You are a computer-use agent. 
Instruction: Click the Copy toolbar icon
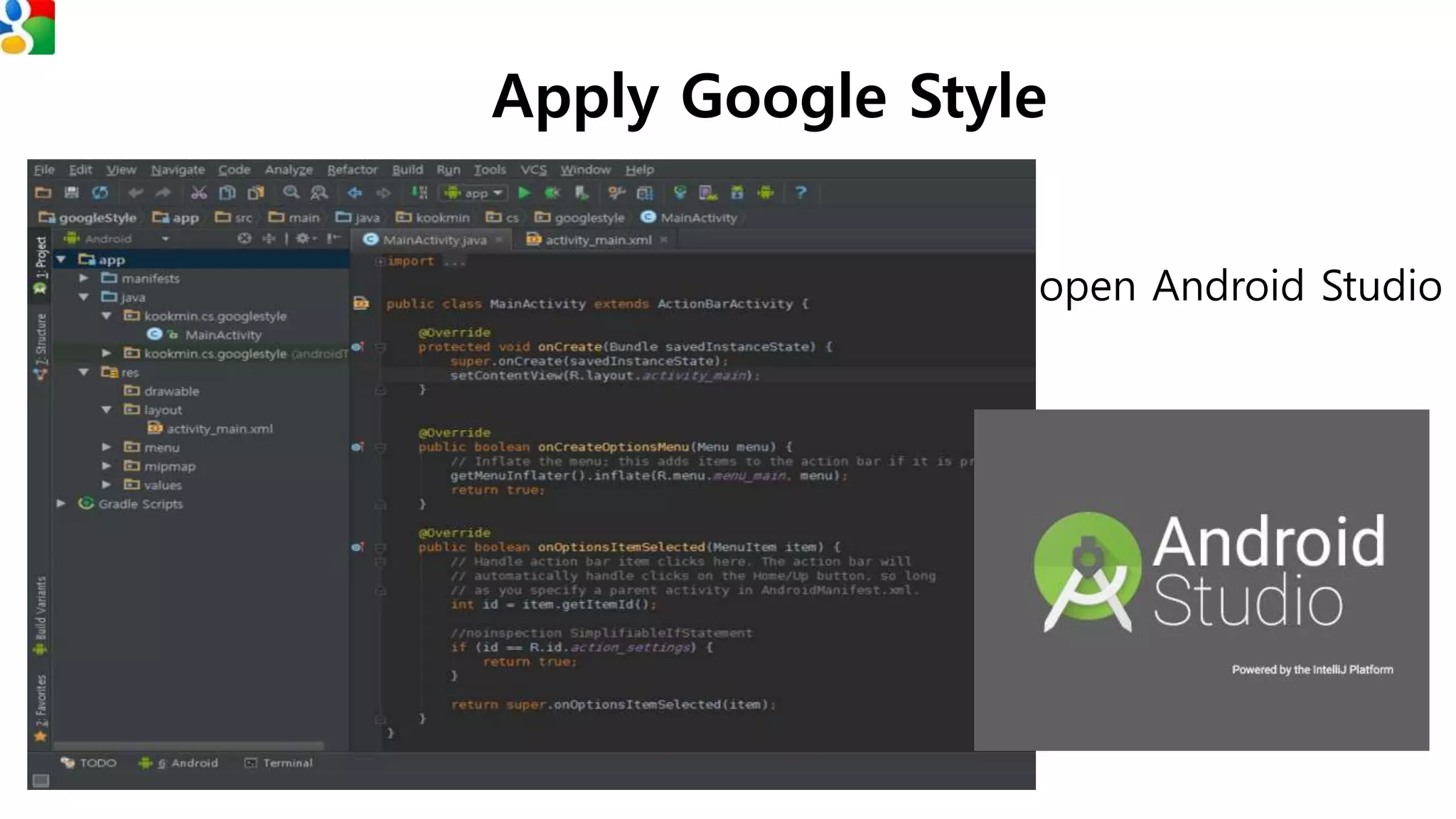pyautogui.click(x=227, y=193)
